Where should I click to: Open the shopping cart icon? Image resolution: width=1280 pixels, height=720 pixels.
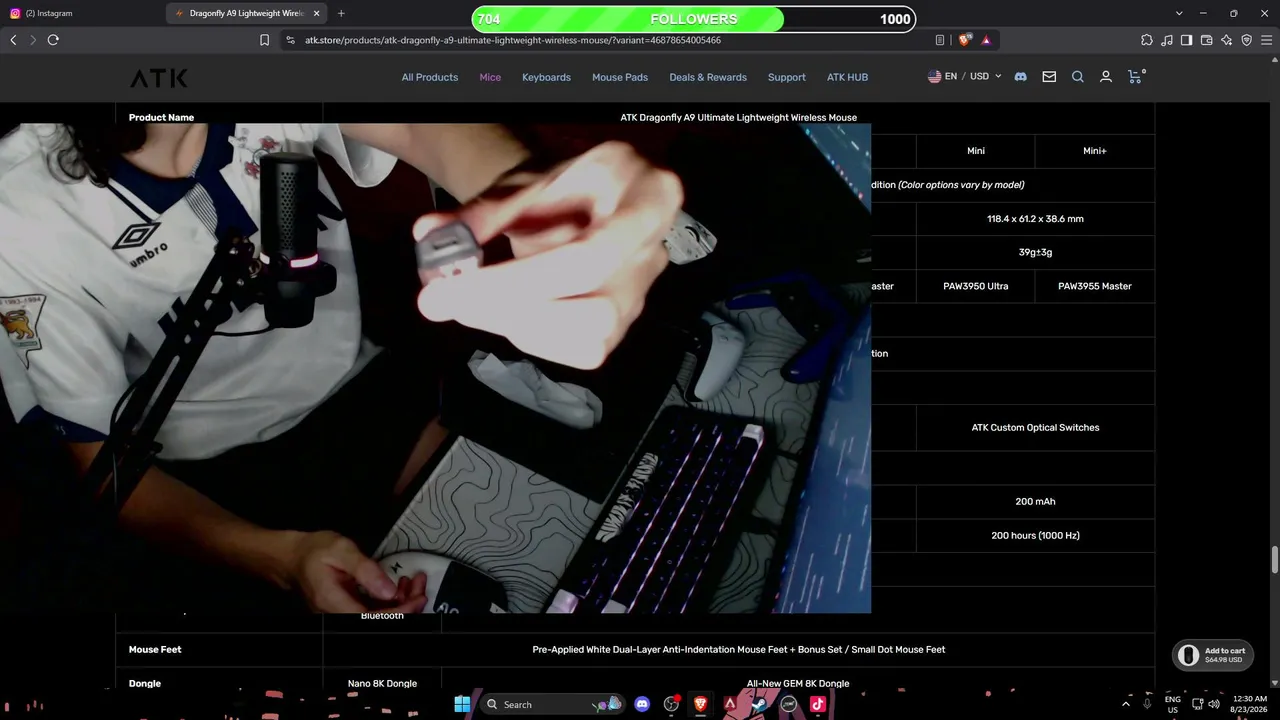[1135, 76]
